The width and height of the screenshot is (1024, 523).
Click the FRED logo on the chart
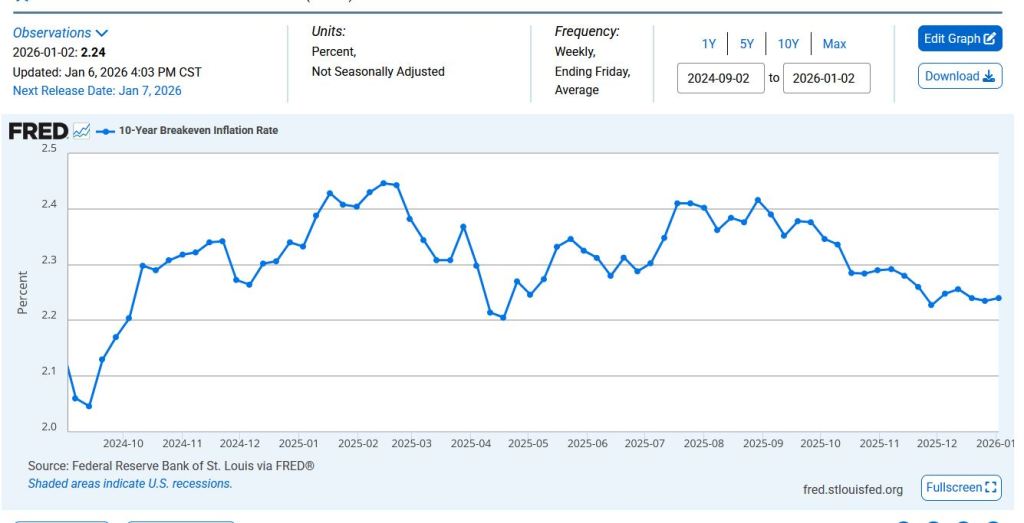coord(38,131)
